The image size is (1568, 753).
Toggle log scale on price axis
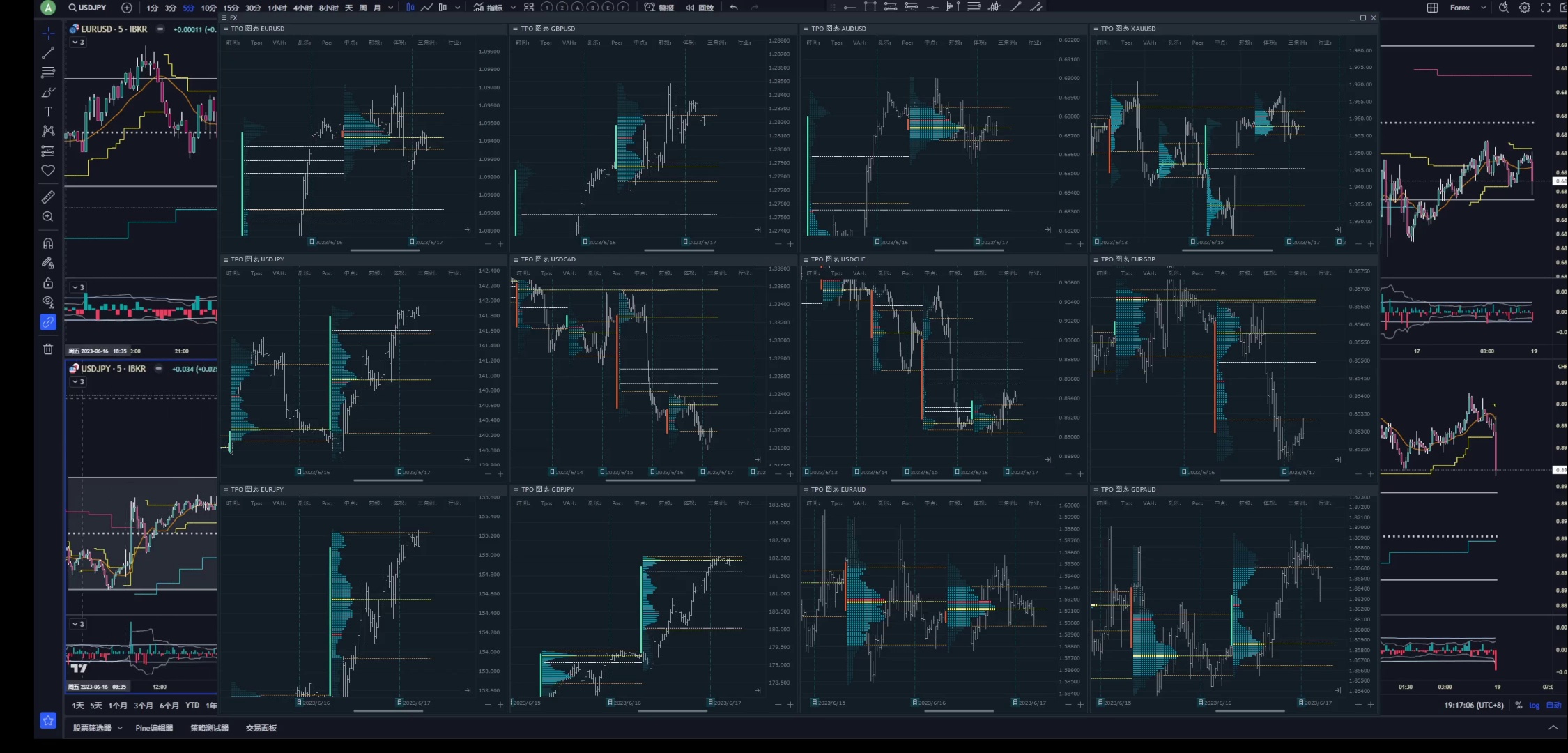pos(1534,705)
